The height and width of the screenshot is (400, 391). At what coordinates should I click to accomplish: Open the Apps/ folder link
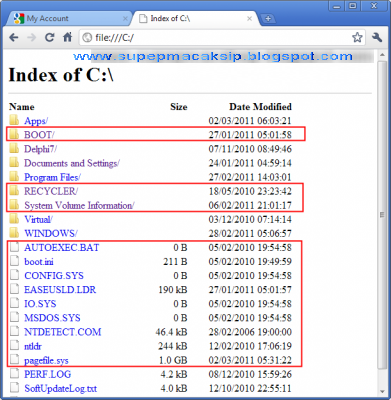36,121
